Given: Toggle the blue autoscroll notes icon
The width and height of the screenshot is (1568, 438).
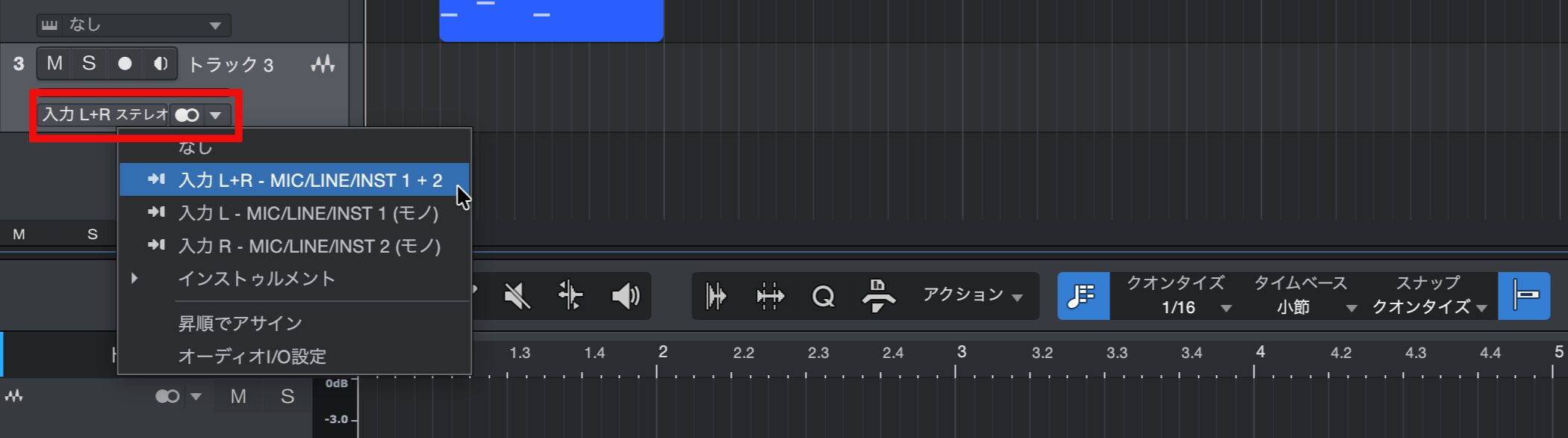Looking at the screenshot, I should point(1083,296).
